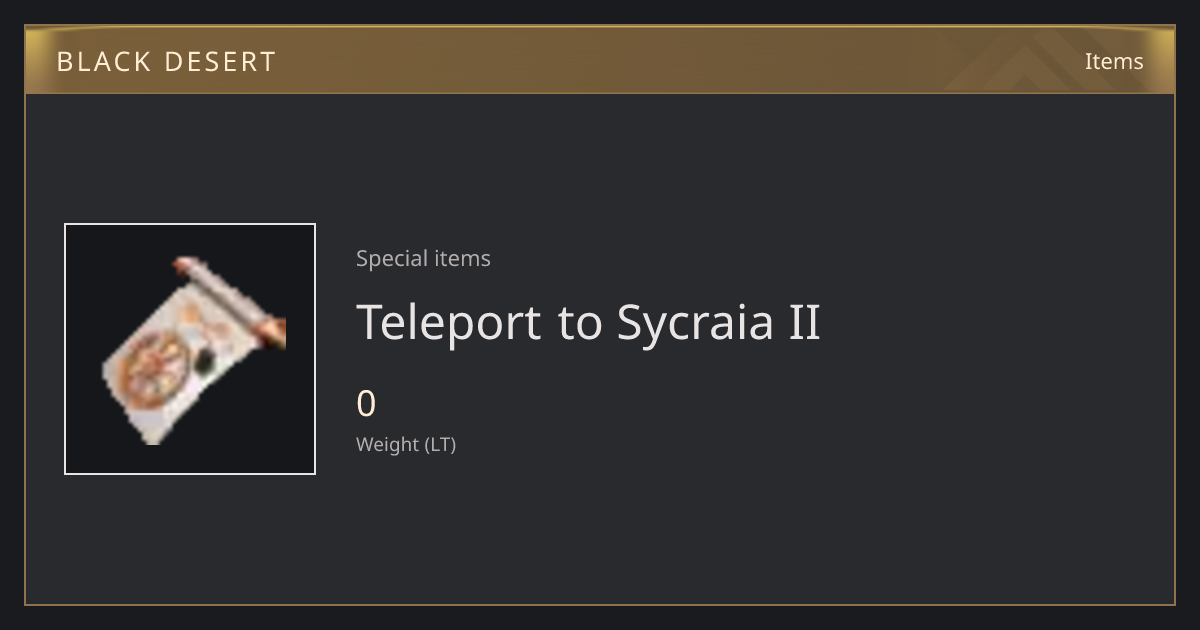The height and width of the screenshot is (630, 1200).
Task: Click the Teleport to Sycraia II title
Action: [x=588, y=322]
